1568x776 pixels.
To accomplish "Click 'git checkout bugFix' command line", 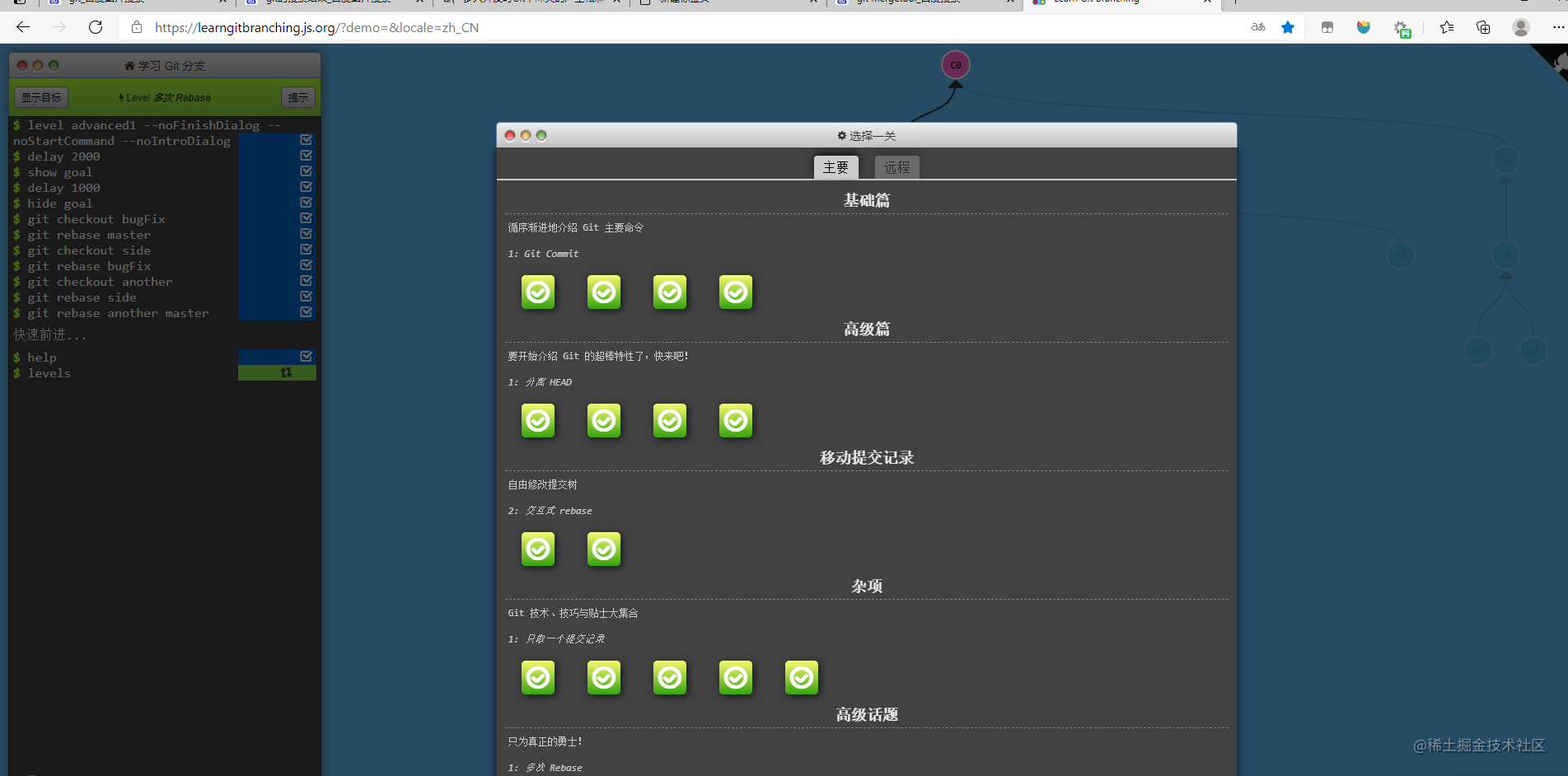I will 96,219.
